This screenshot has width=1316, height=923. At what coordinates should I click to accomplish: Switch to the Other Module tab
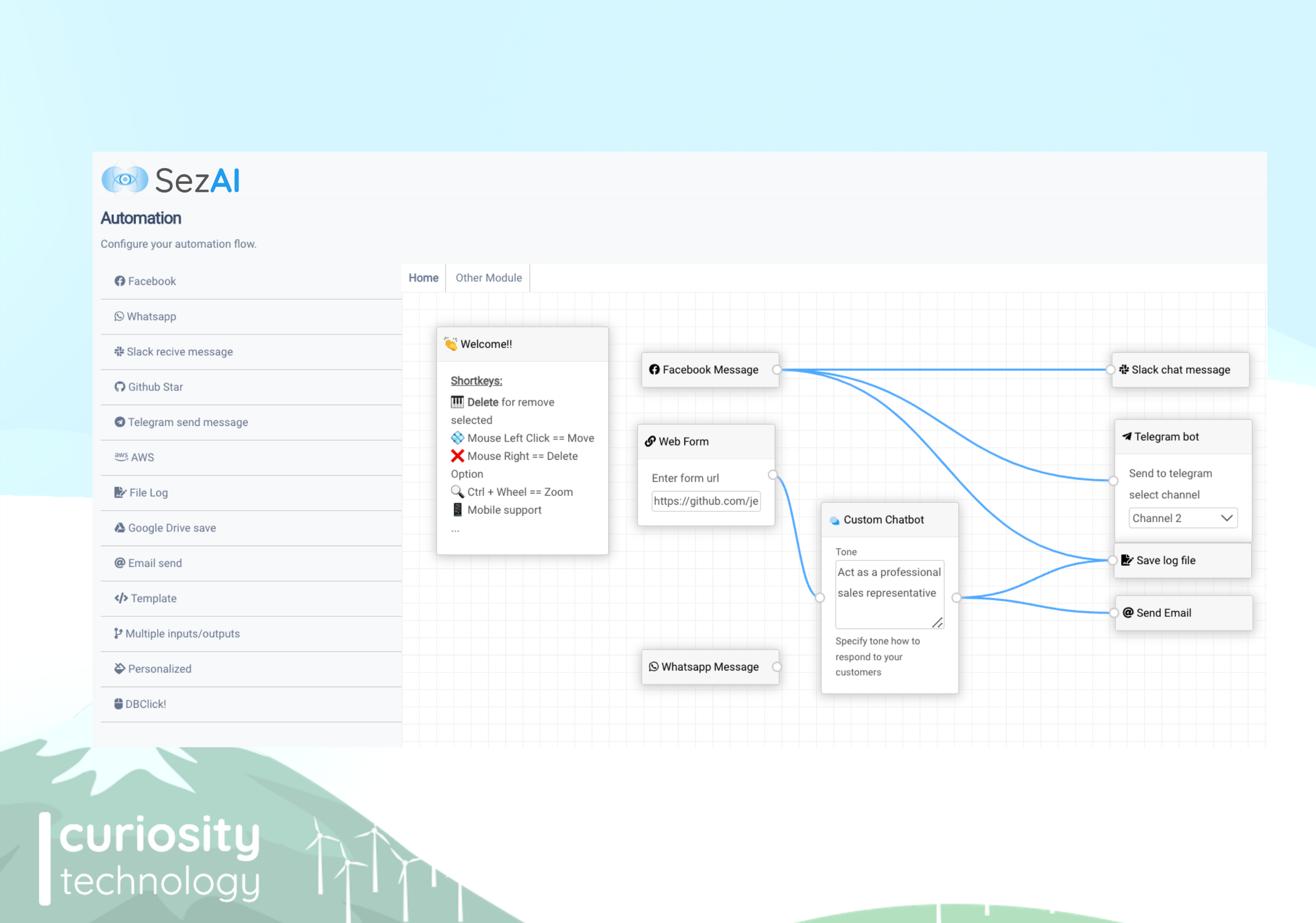[x=488, y=278]
